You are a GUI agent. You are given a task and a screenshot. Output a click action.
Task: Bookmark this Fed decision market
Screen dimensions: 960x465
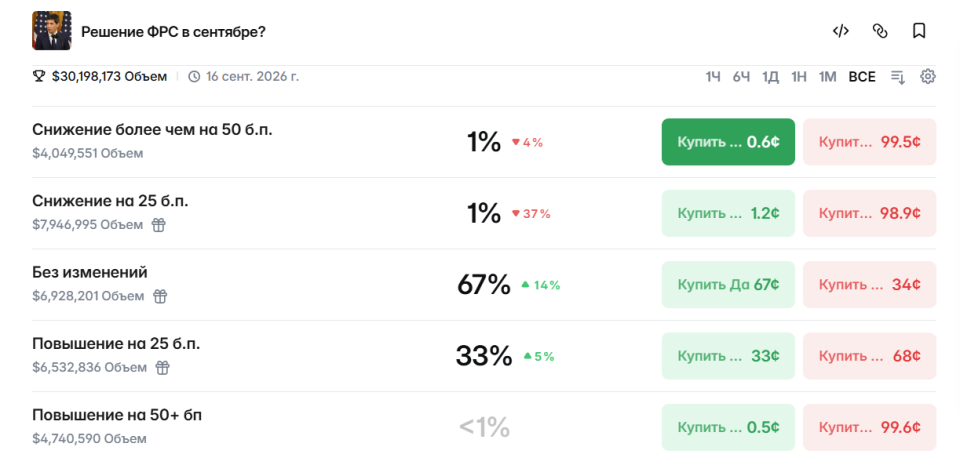coord(918,31)
